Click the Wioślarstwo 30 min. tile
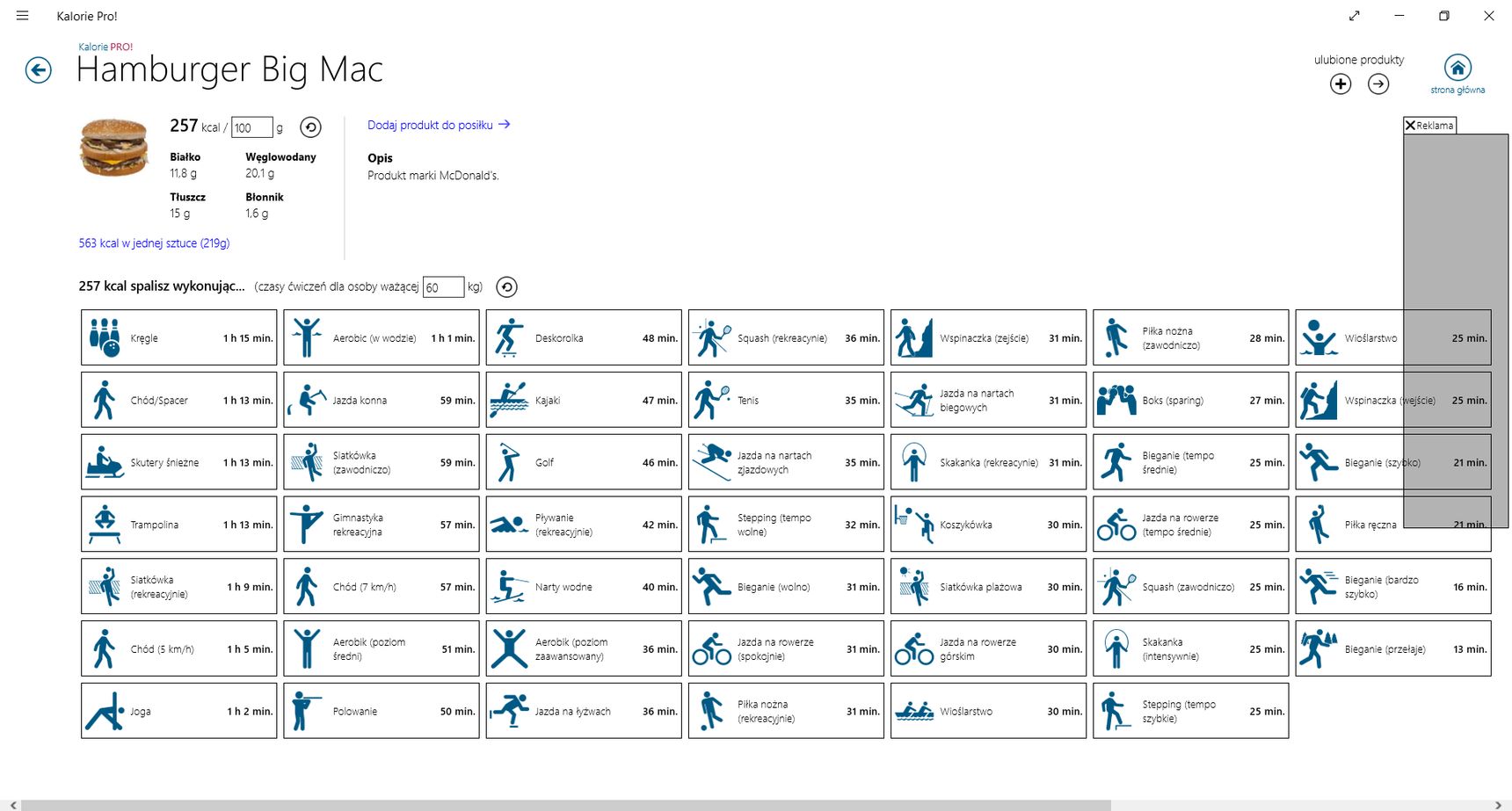The height and width of the screenshot is (811, 1512). (988, 712)
